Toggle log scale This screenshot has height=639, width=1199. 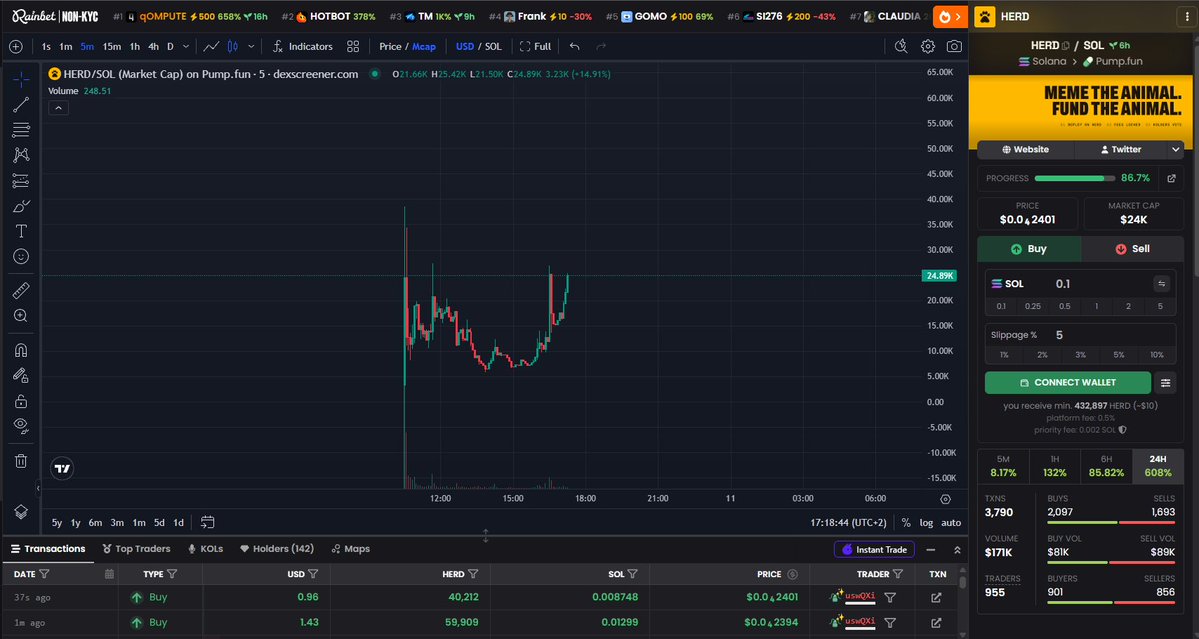[x=926, y=523]
